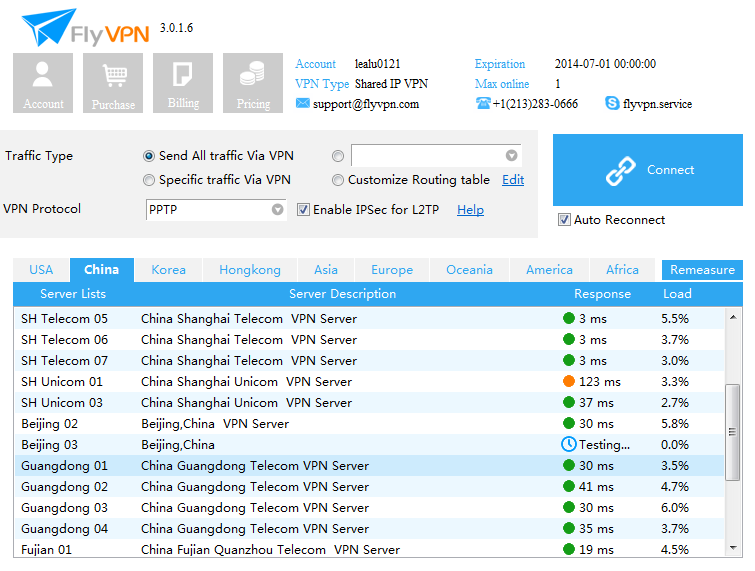Open the Billing icon
Viewport: 755px width, 571px height.
pyautogui.click(x=183, y=83)
